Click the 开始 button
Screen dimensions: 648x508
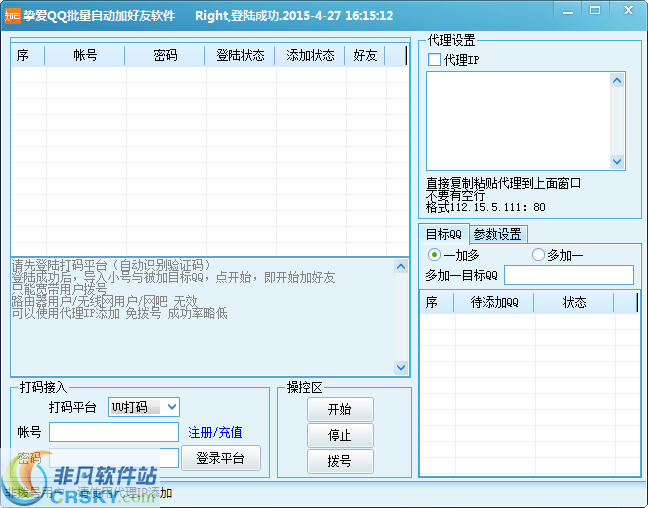click(340, 409)
